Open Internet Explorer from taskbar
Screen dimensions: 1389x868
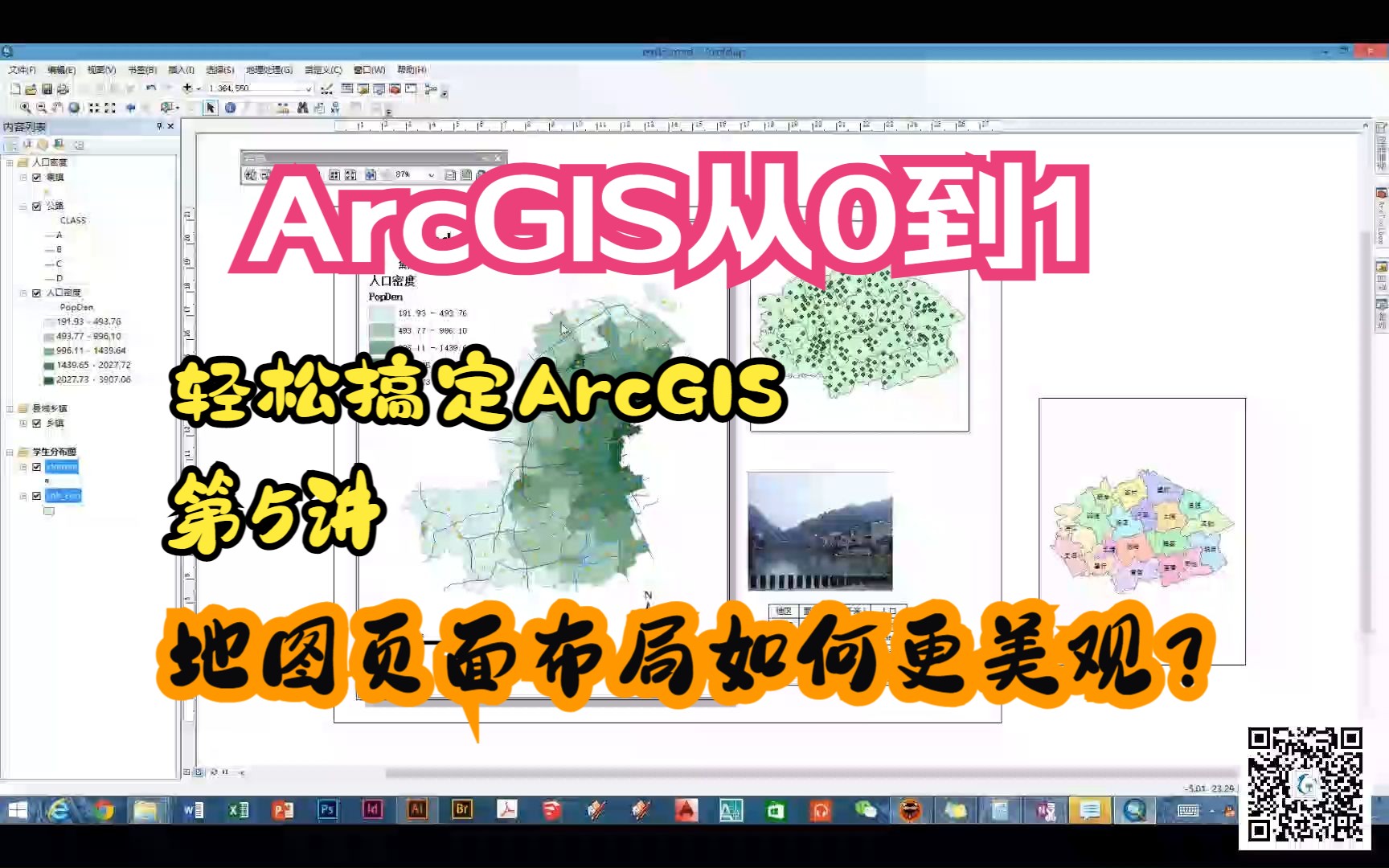(x=59, y=810)
